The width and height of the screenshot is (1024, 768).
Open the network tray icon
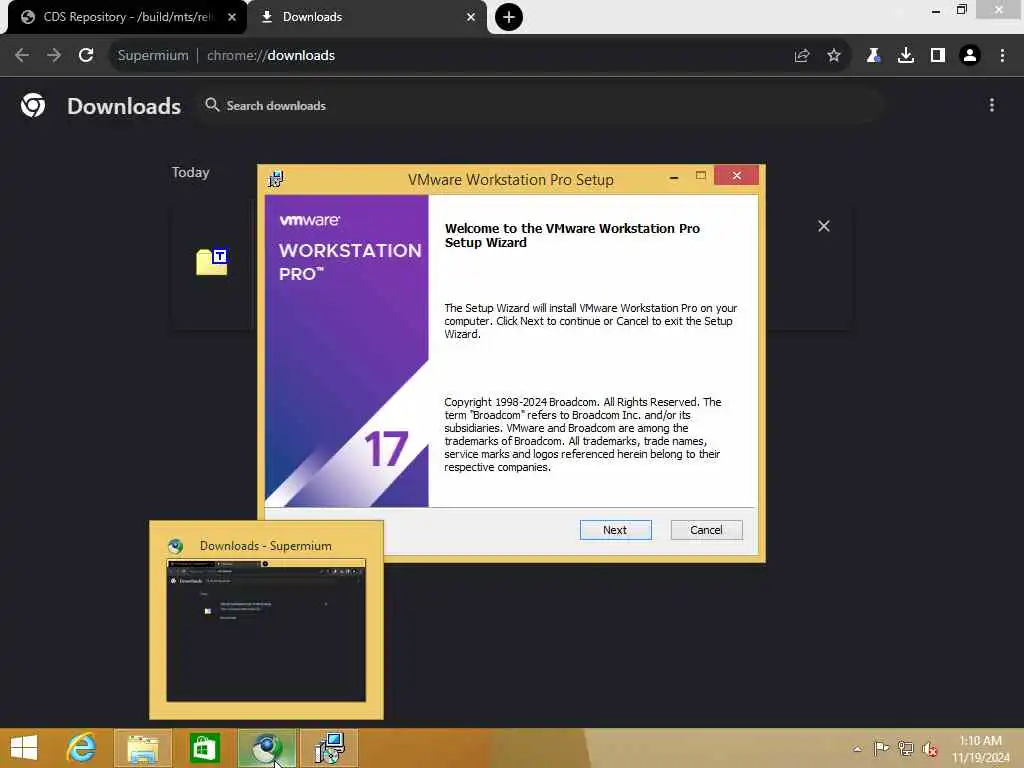pyautogui.click(x=905, y=748)
